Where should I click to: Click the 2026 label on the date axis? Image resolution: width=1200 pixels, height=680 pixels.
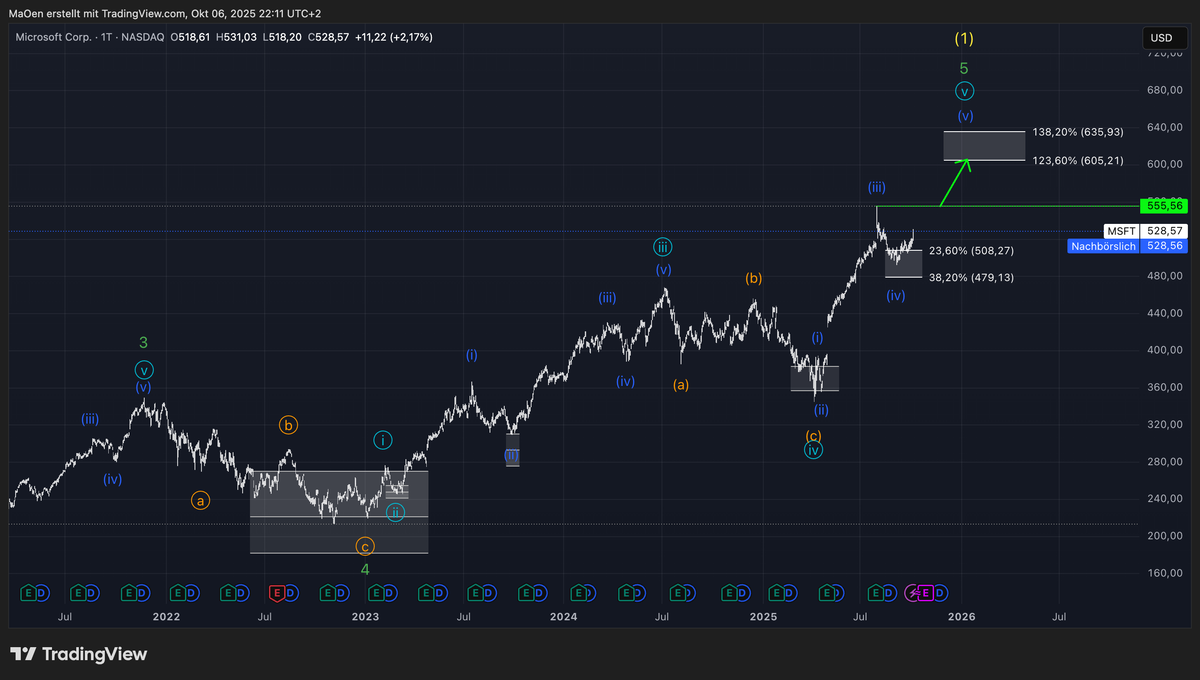click(x=961, y=617)
